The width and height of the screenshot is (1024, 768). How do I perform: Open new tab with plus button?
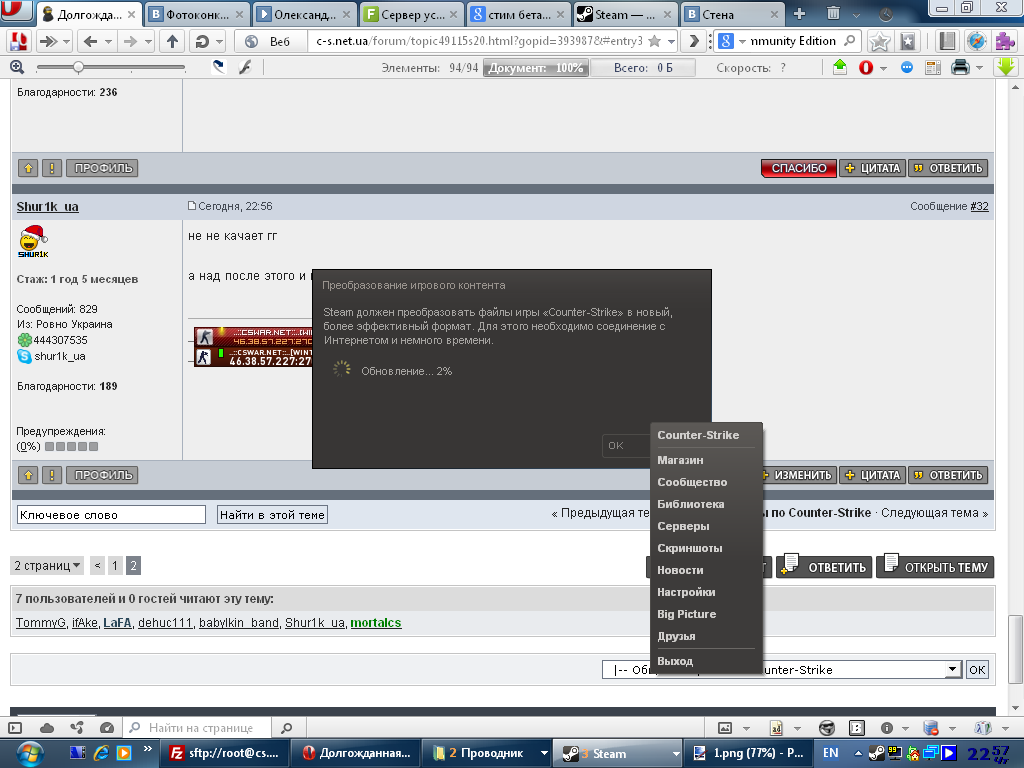click(799, 14)
